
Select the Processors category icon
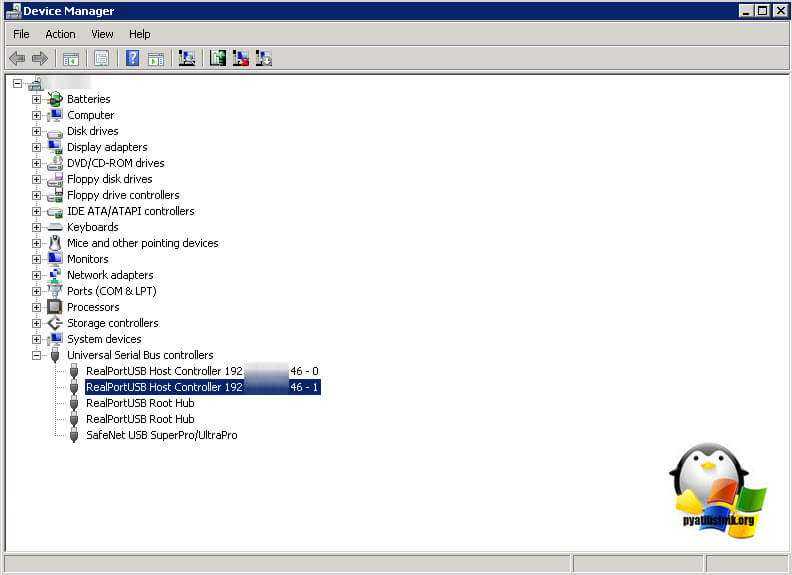pyautogui.click(x=55, y=307)
